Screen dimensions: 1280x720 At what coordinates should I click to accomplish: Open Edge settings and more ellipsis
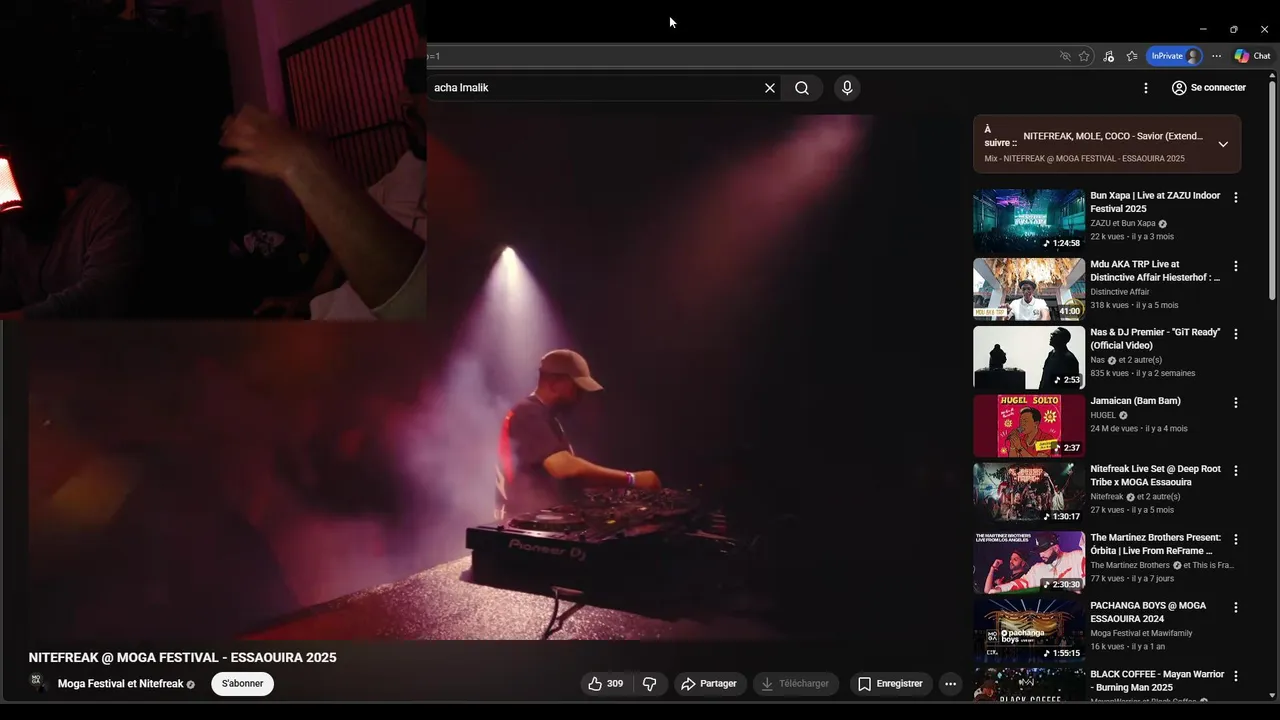tap(1216, 56)
